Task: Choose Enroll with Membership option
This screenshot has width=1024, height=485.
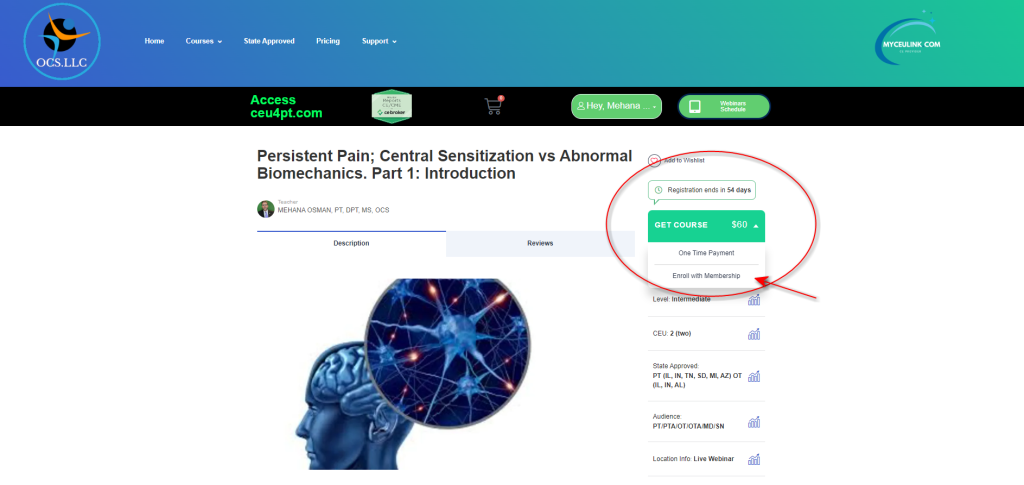Action: tap(706, 276)
